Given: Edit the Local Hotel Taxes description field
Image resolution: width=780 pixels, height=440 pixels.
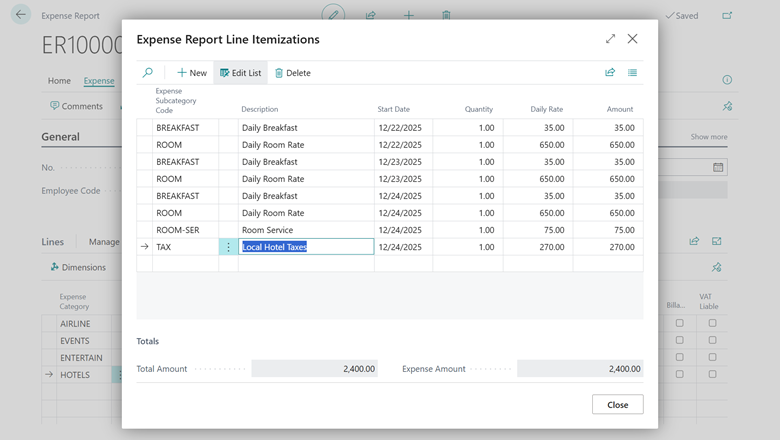Looking at the screenshot, I should click(x=306, y=247).
